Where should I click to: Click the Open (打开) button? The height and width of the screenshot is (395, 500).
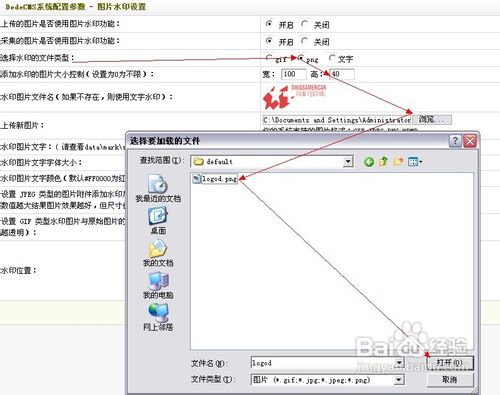click(x=450, y=363)
